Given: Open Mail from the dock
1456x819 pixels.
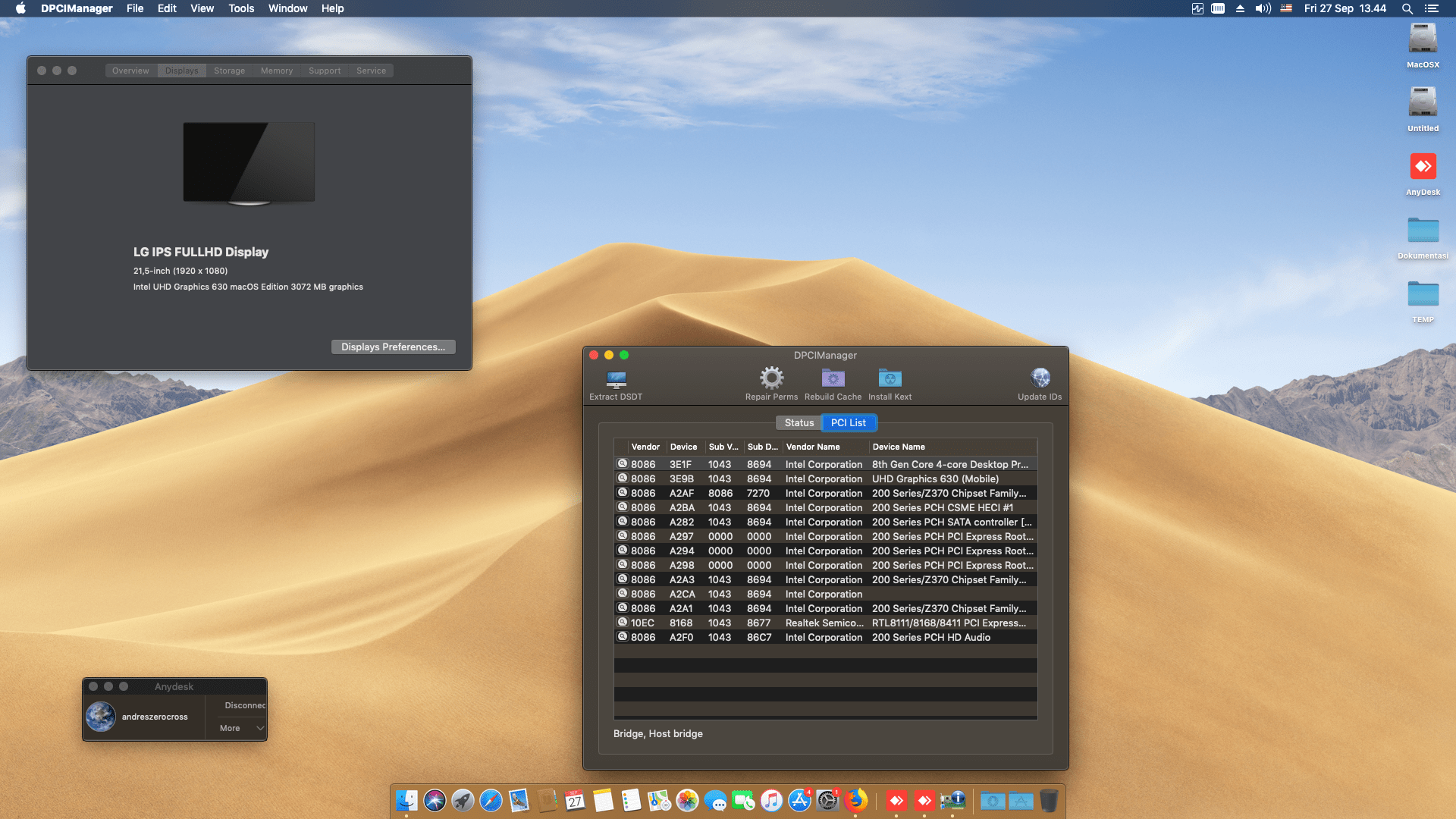Looking at the screenshot, I should click(519, 800).
